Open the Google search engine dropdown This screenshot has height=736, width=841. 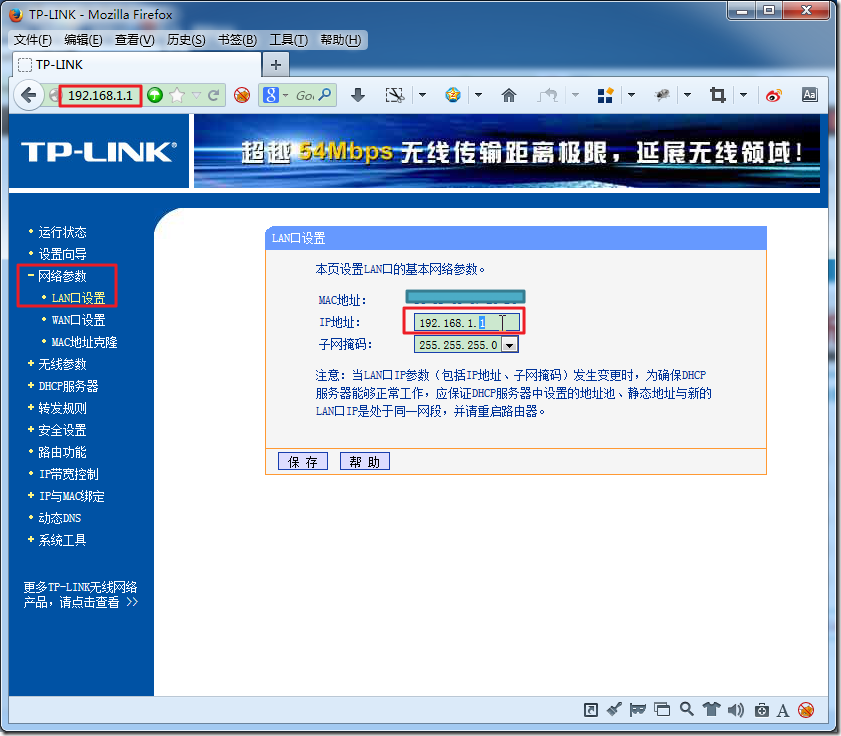coord(285,95)
